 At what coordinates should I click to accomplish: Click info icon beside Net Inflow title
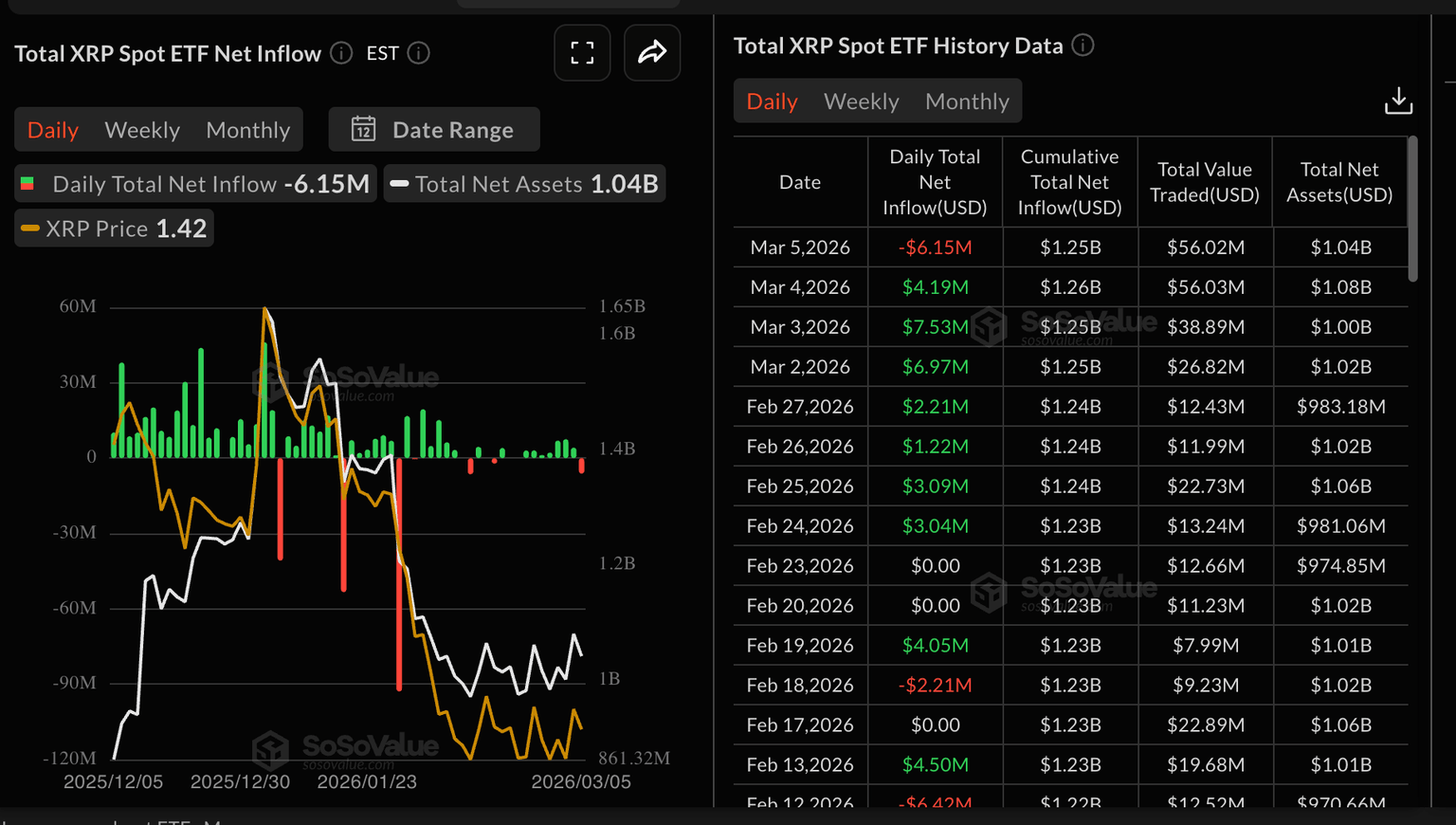(x=341, y=53)
